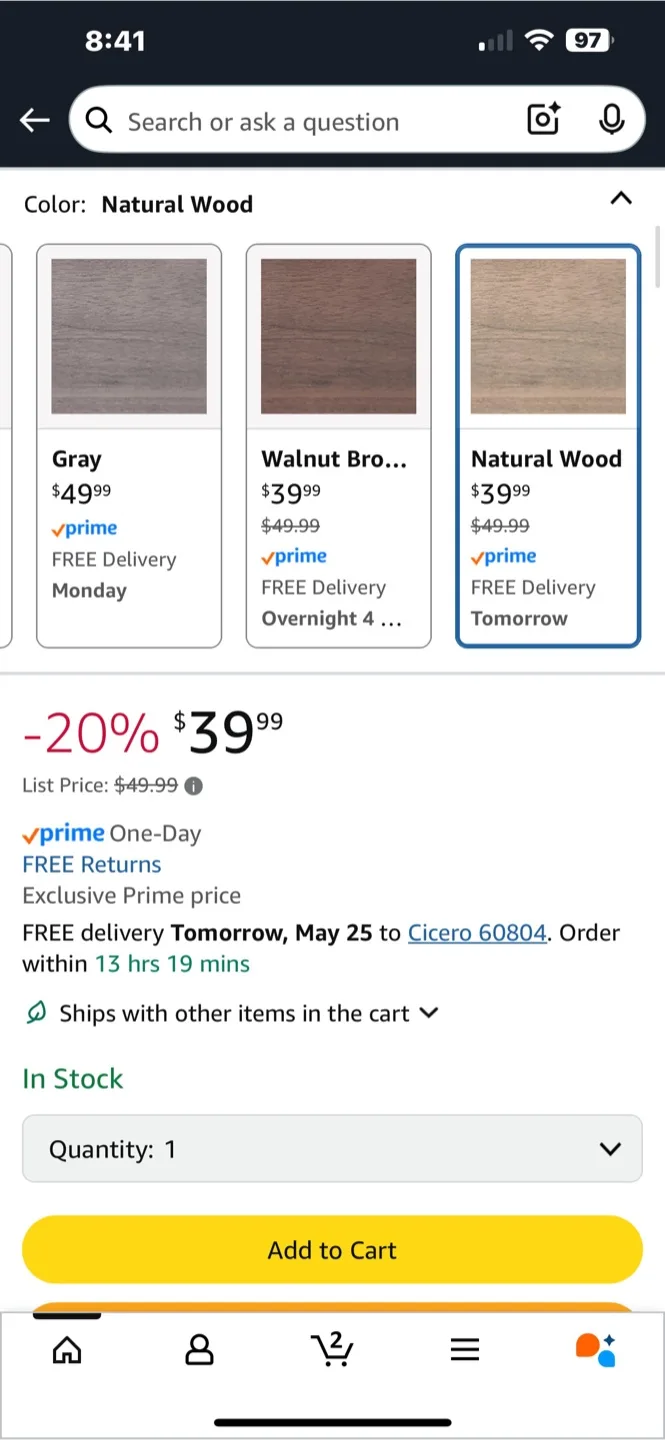
Task: Open the Cicero 60804 delivery location link
Action: pyautogui.click(x=477, y=933)
